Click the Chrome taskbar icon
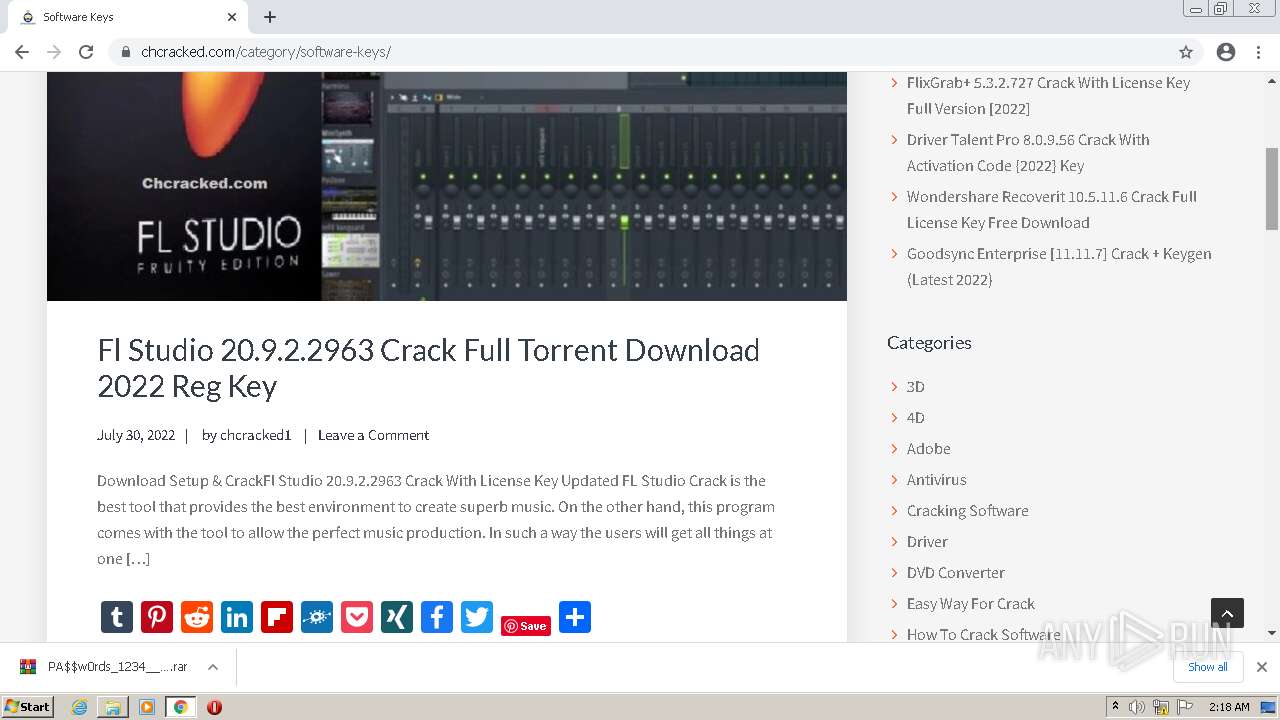 click(x=180, y=707)
